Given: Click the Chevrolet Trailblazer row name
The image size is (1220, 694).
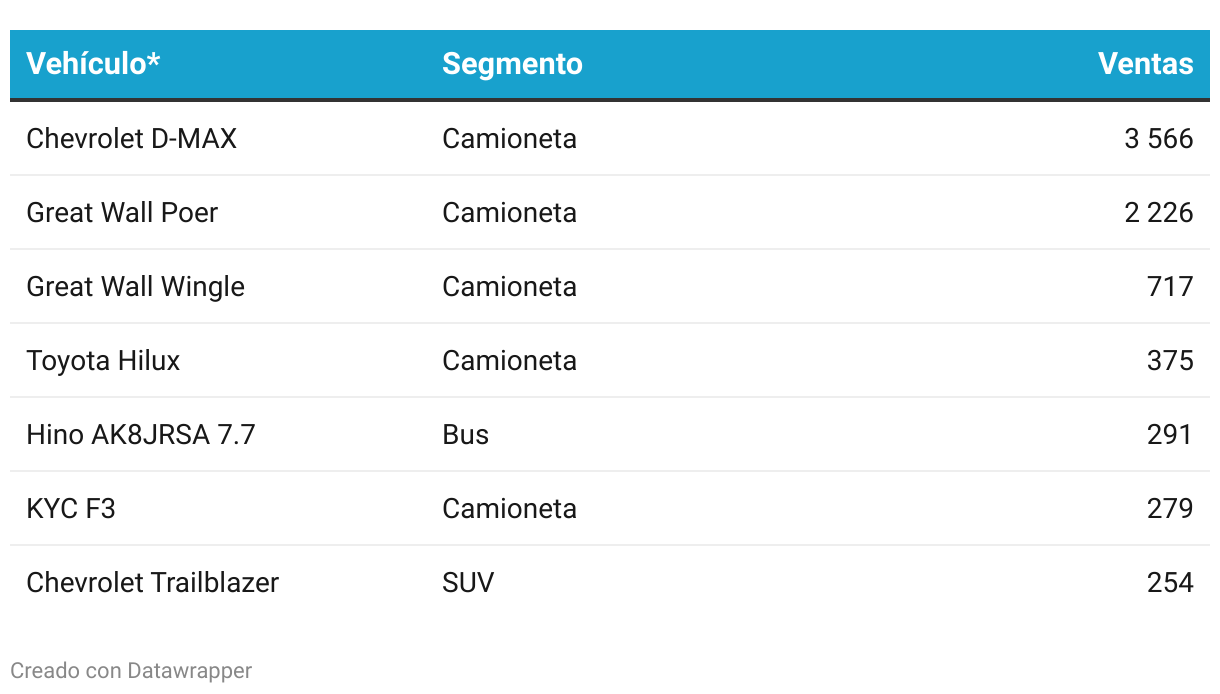Looking at the screenshot, I should pyautogui.click(x=152, y=582).
